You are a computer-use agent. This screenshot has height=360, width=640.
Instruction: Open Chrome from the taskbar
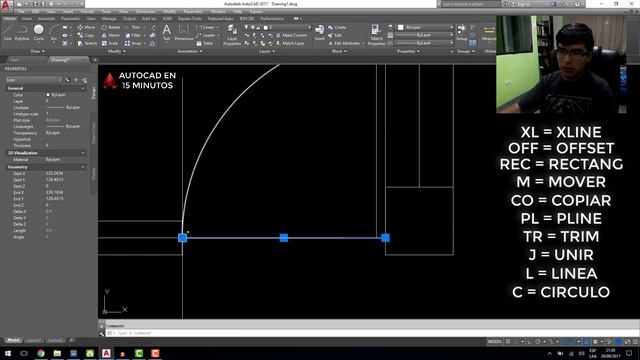pos(41,353)
